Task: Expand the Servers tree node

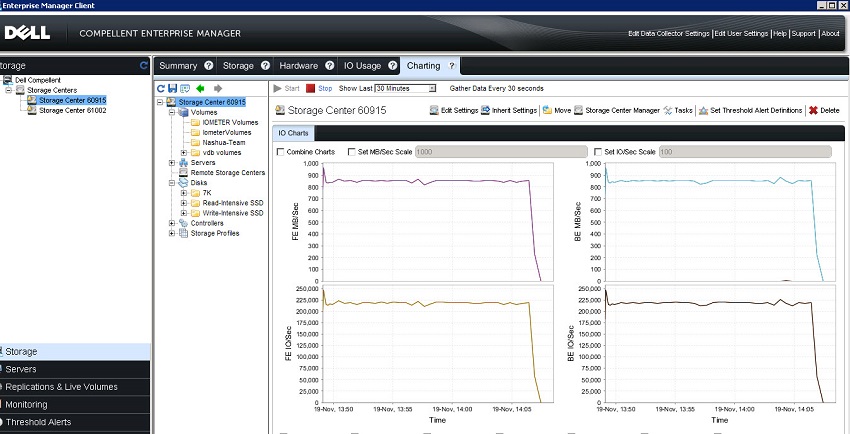Action: point(172,163)
